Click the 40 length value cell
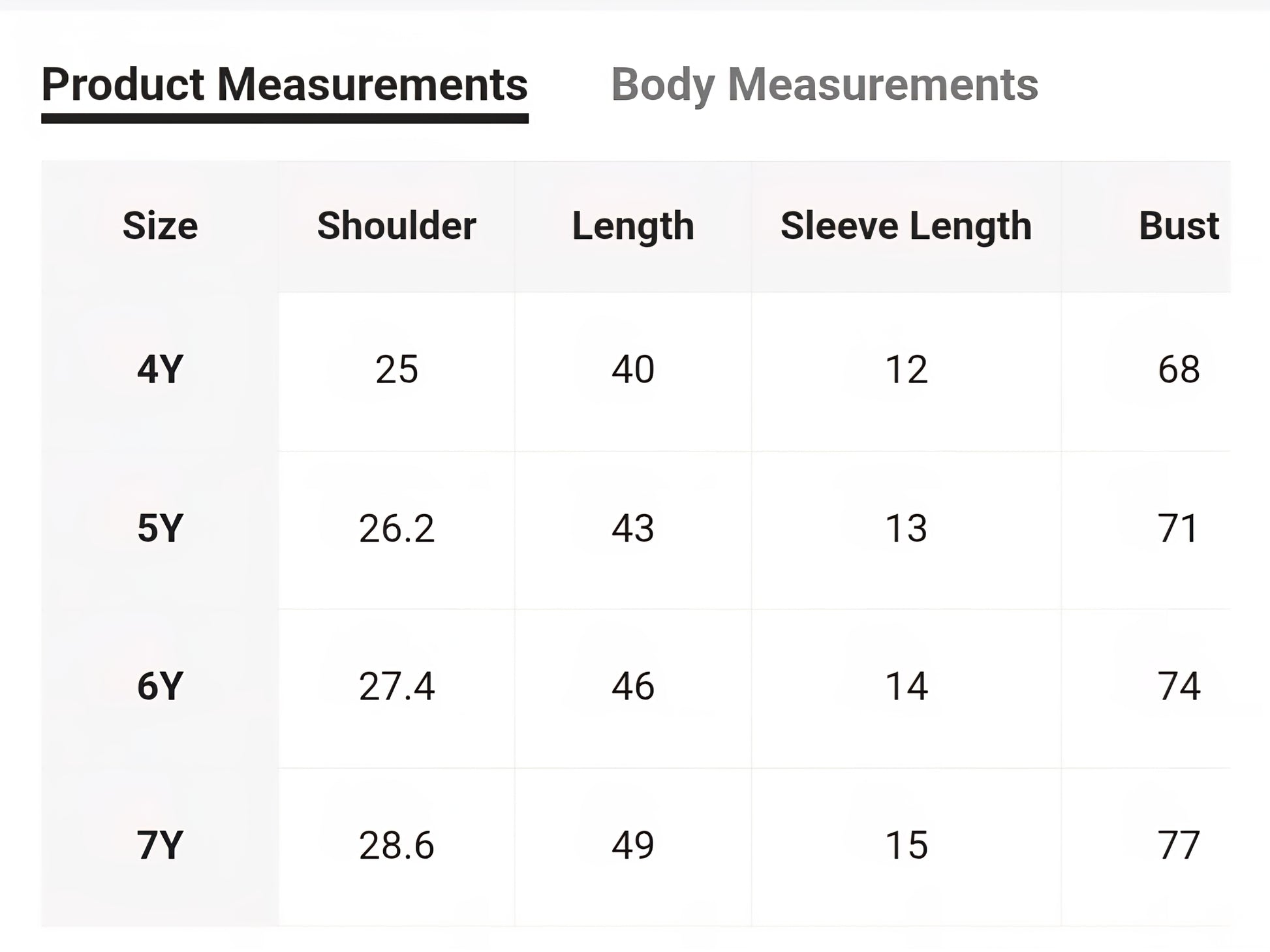 pos(633,369)
